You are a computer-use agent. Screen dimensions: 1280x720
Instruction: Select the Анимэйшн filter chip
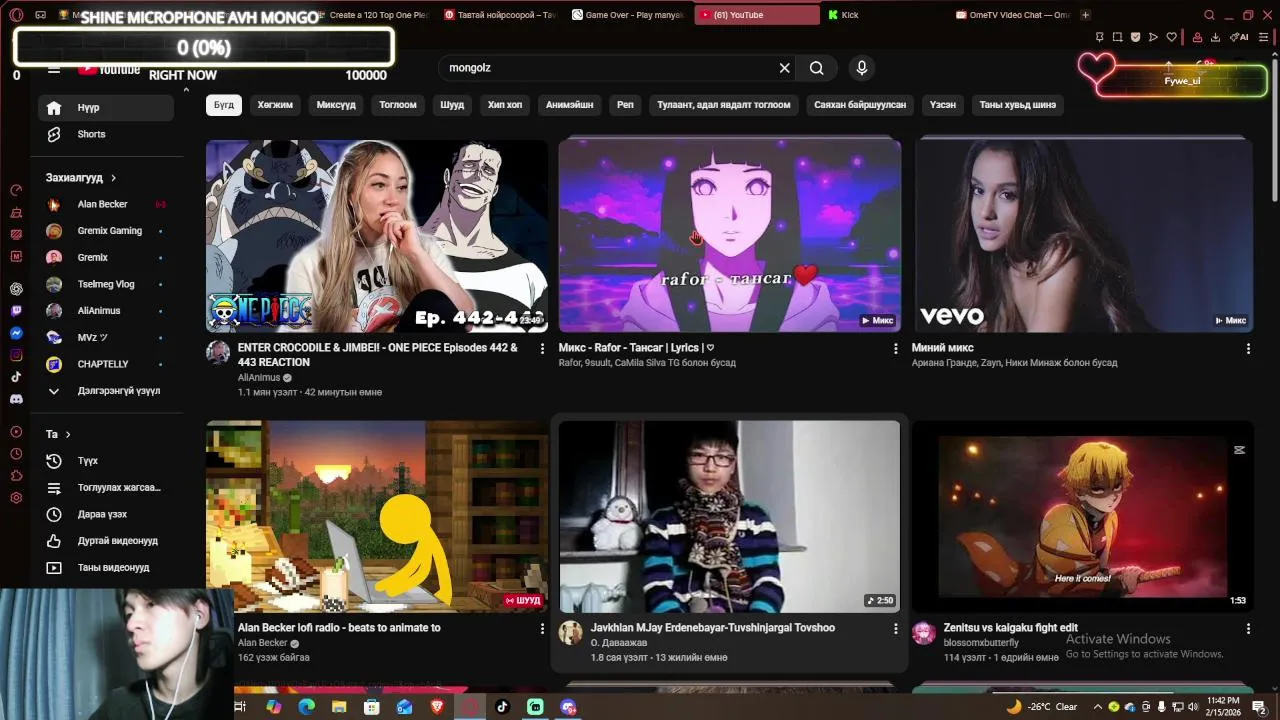click(570, 105)
